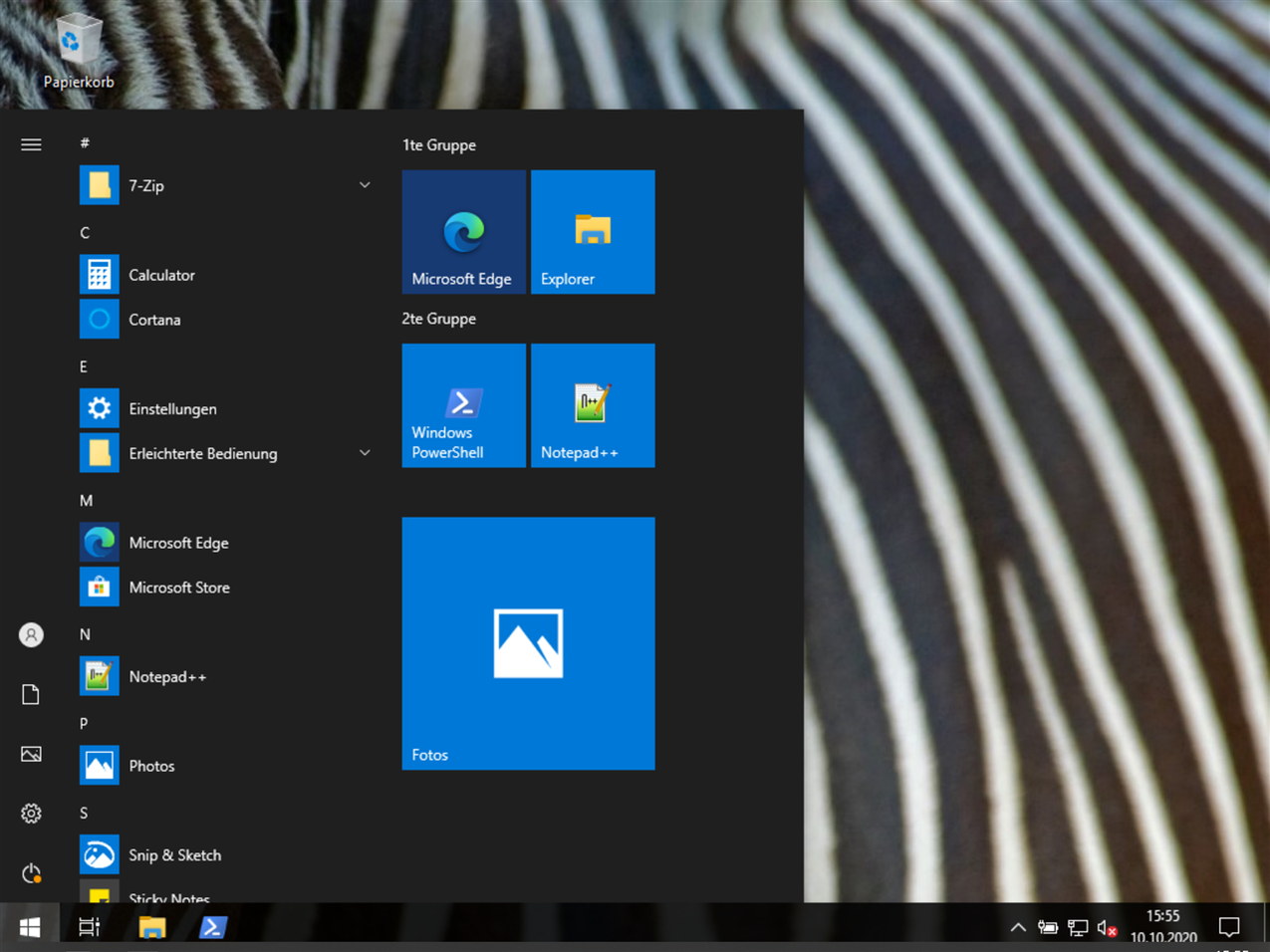Open the network tray icon

coord(1077,927)
